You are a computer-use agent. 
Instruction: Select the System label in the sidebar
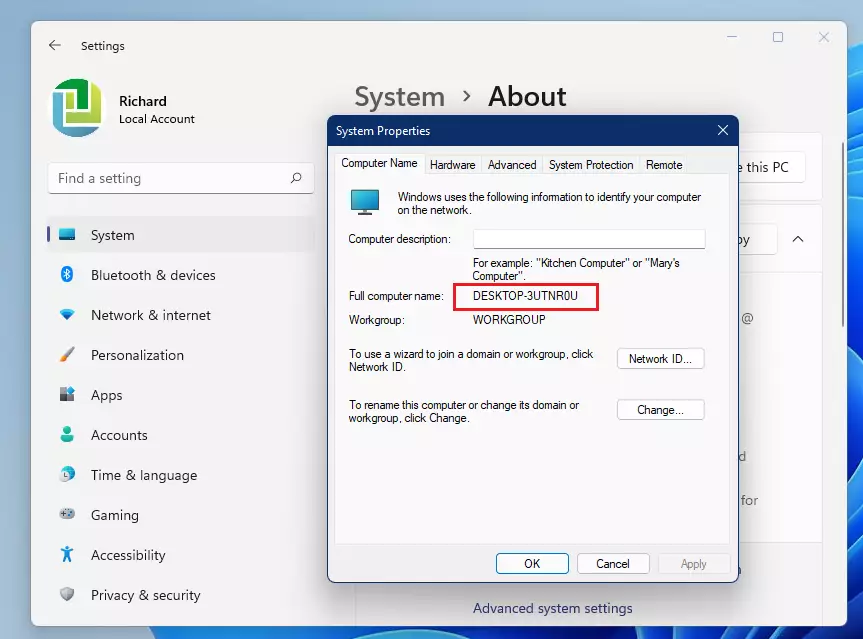point(112,235)
